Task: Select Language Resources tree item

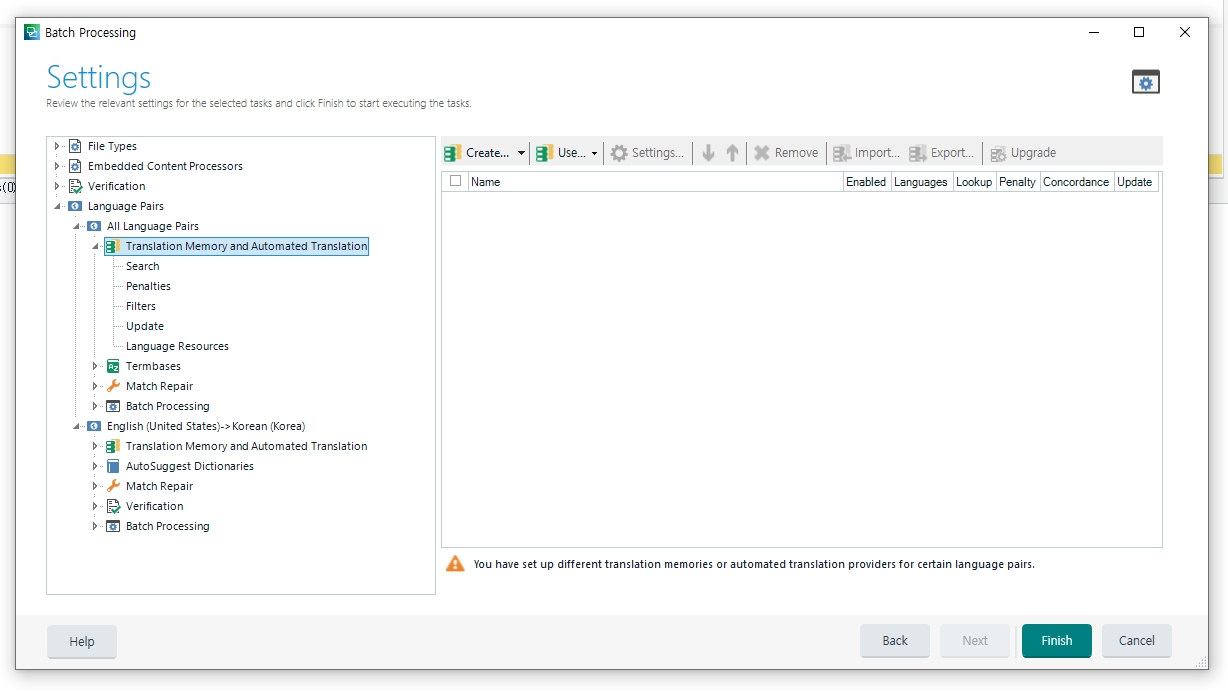Action: (177, 346)
